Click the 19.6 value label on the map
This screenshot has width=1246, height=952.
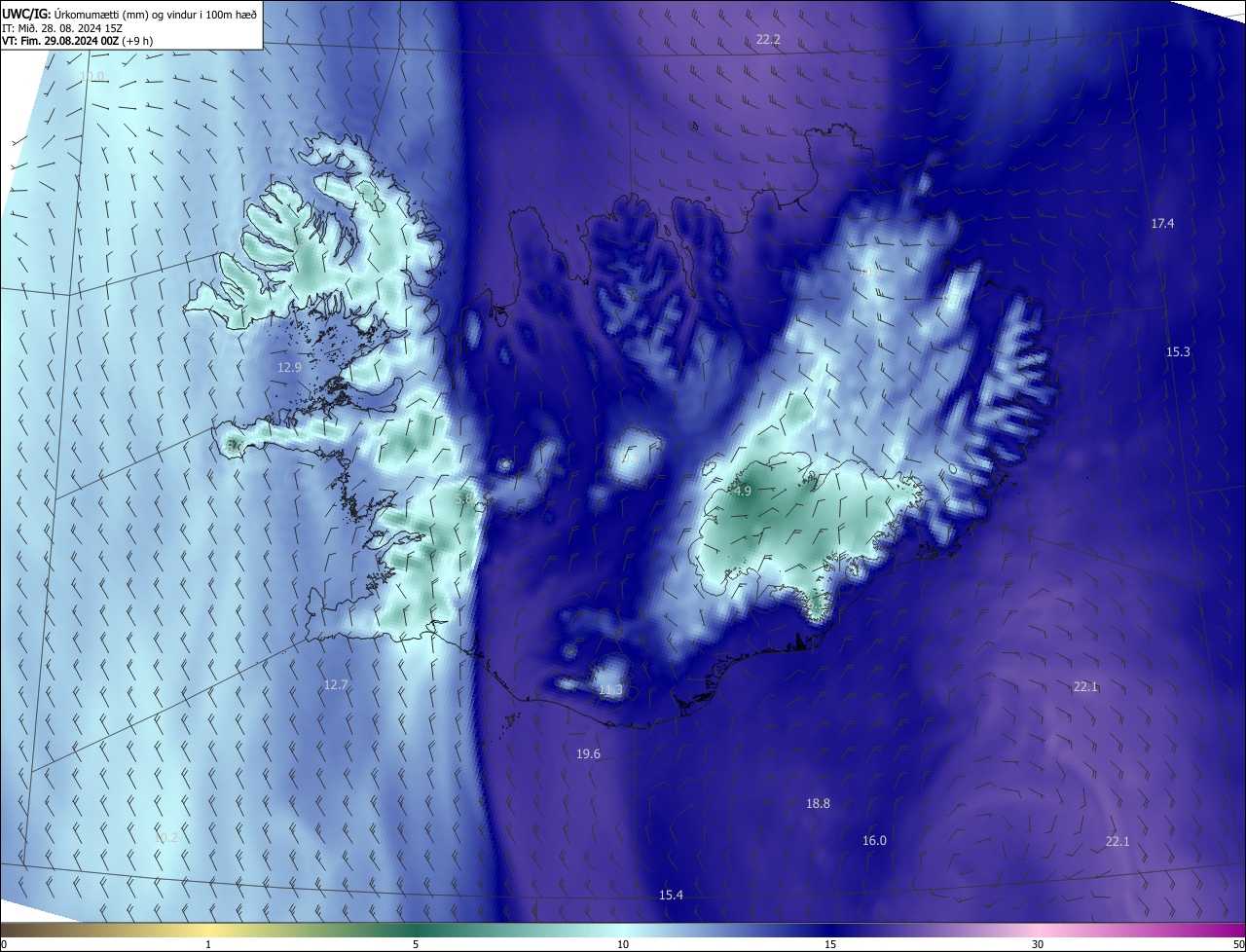click(x=588, y=754)
